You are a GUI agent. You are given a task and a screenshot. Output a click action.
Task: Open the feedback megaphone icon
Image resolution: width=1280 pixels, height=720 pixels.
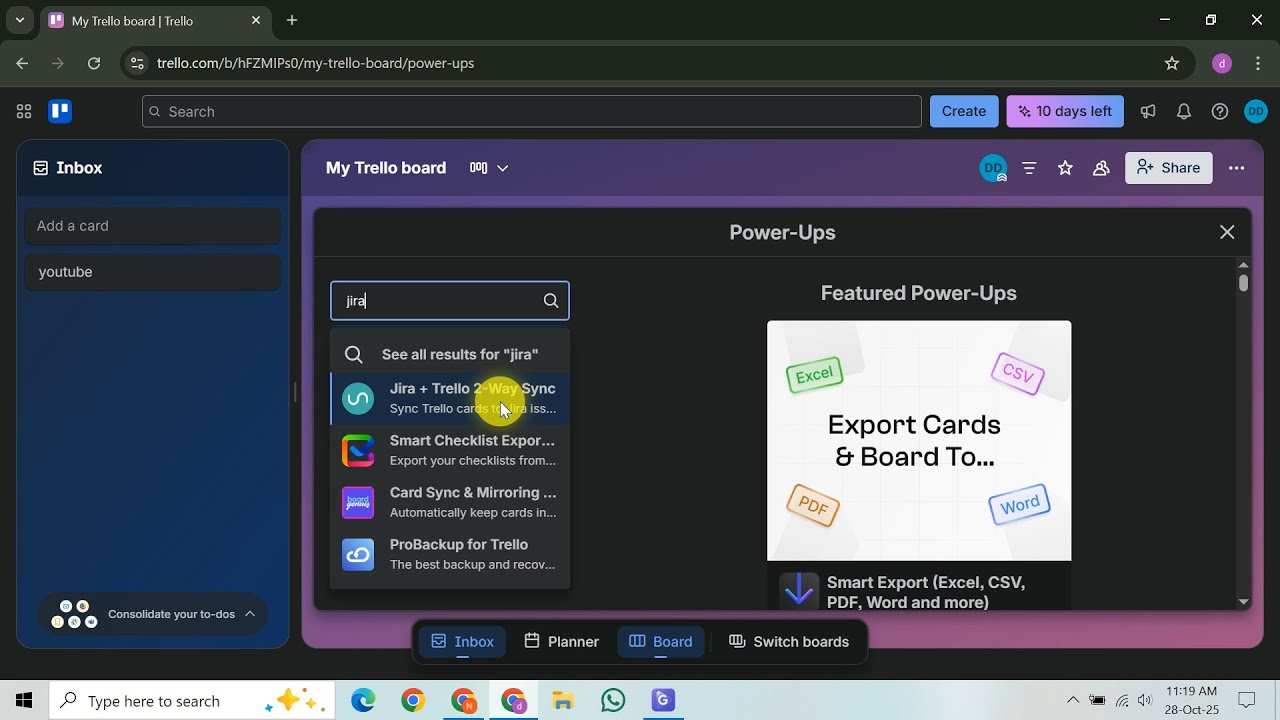point(1148,111)
